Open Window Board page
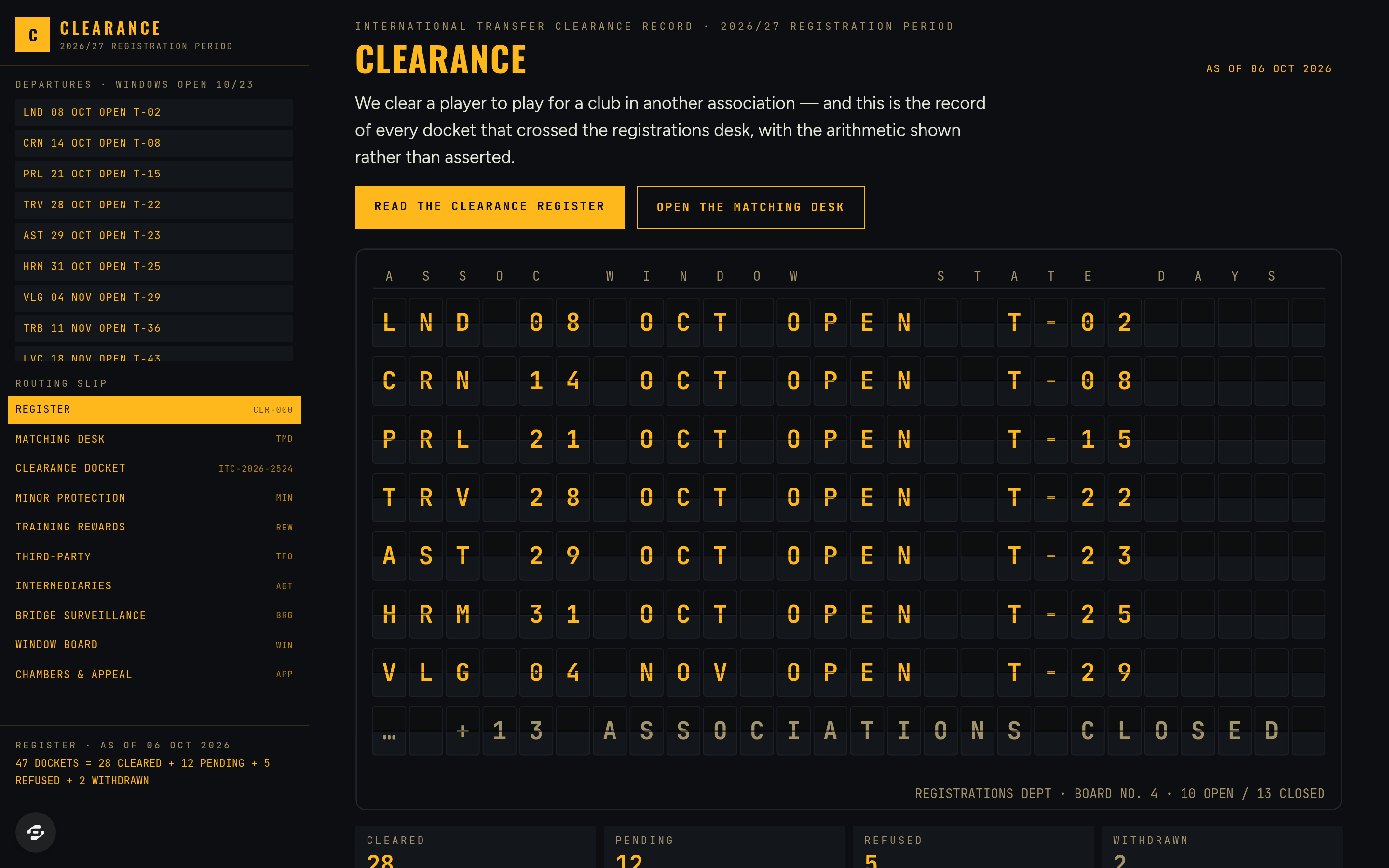Screen dimensions: 1389x868 [154, 645]
